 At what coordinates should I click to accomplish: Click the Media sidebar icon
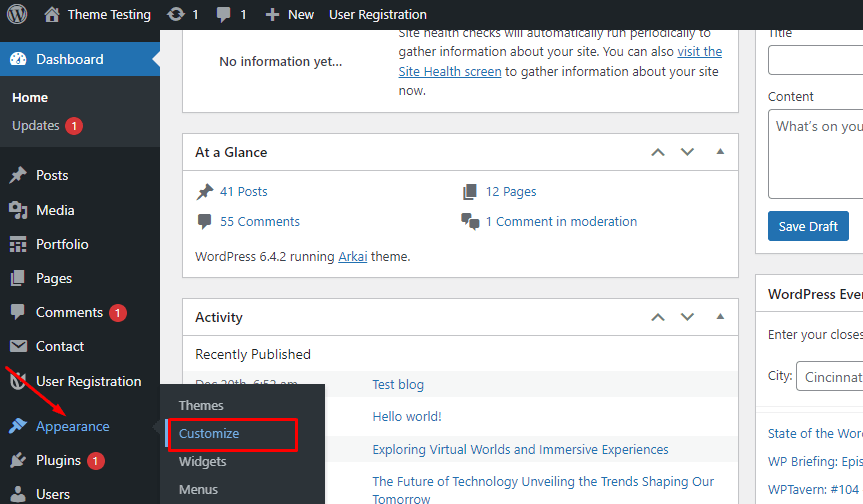pyautogui.click(x=18, y=210)
